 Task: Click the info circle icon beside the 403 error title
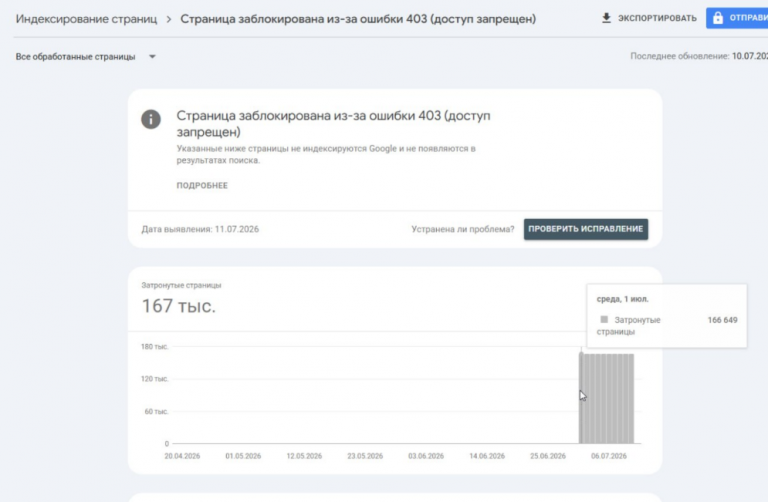coord(151,119)
